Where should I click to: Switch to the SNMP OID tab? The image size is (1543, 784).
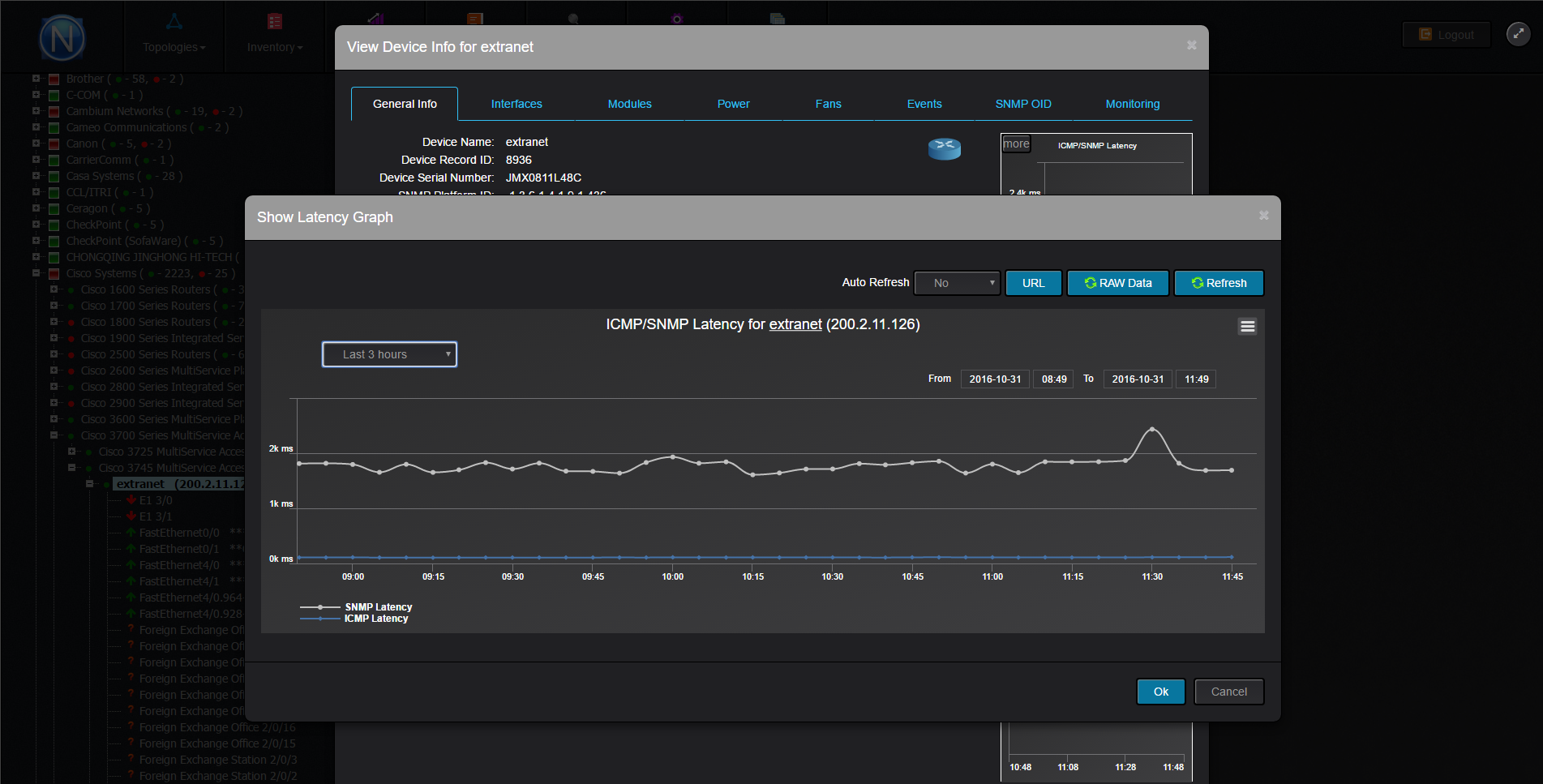[1022, 104]
